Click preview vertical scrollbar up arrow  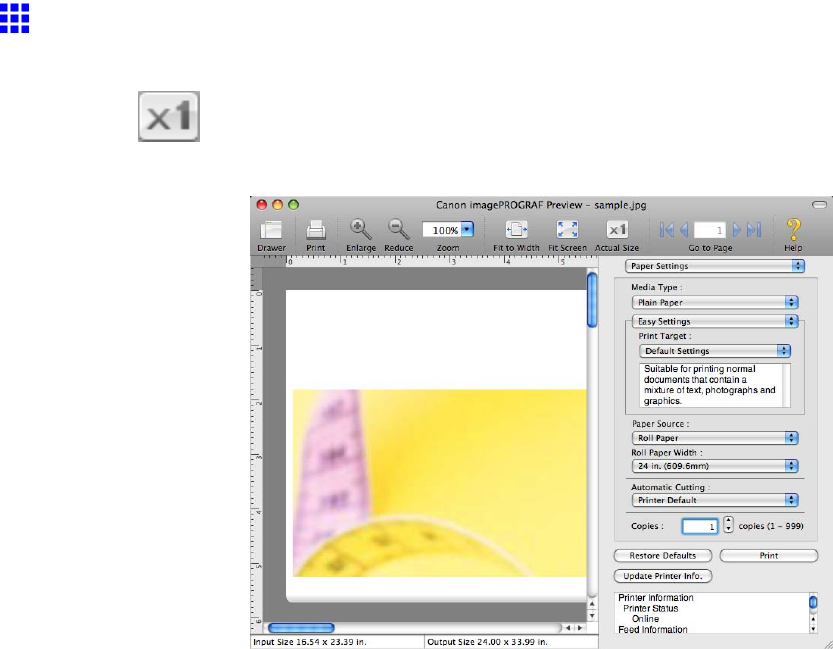click(x=592, y=604)
